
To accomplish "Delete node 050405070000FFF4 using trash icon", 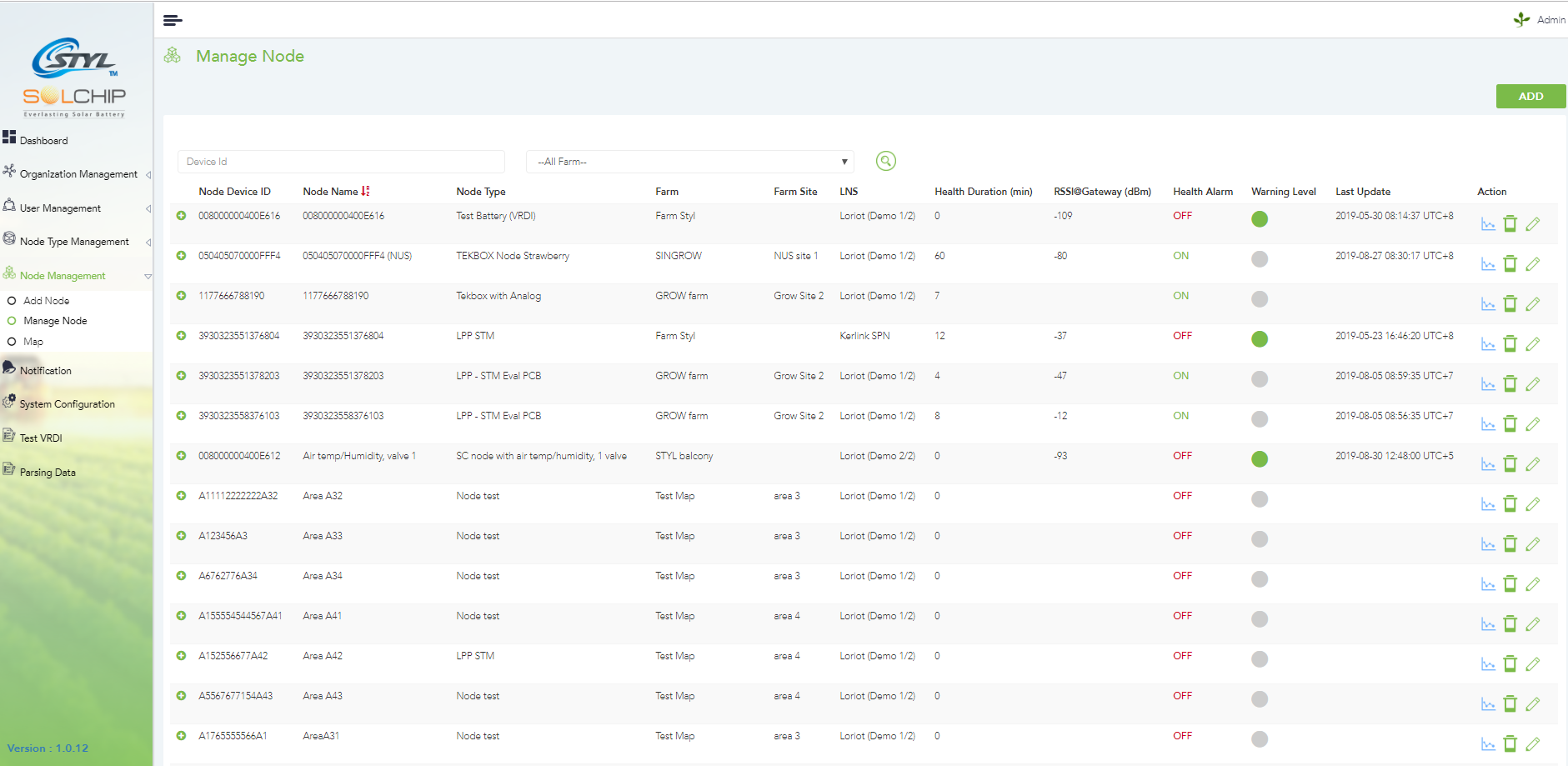I will [x=1510, y=264].
